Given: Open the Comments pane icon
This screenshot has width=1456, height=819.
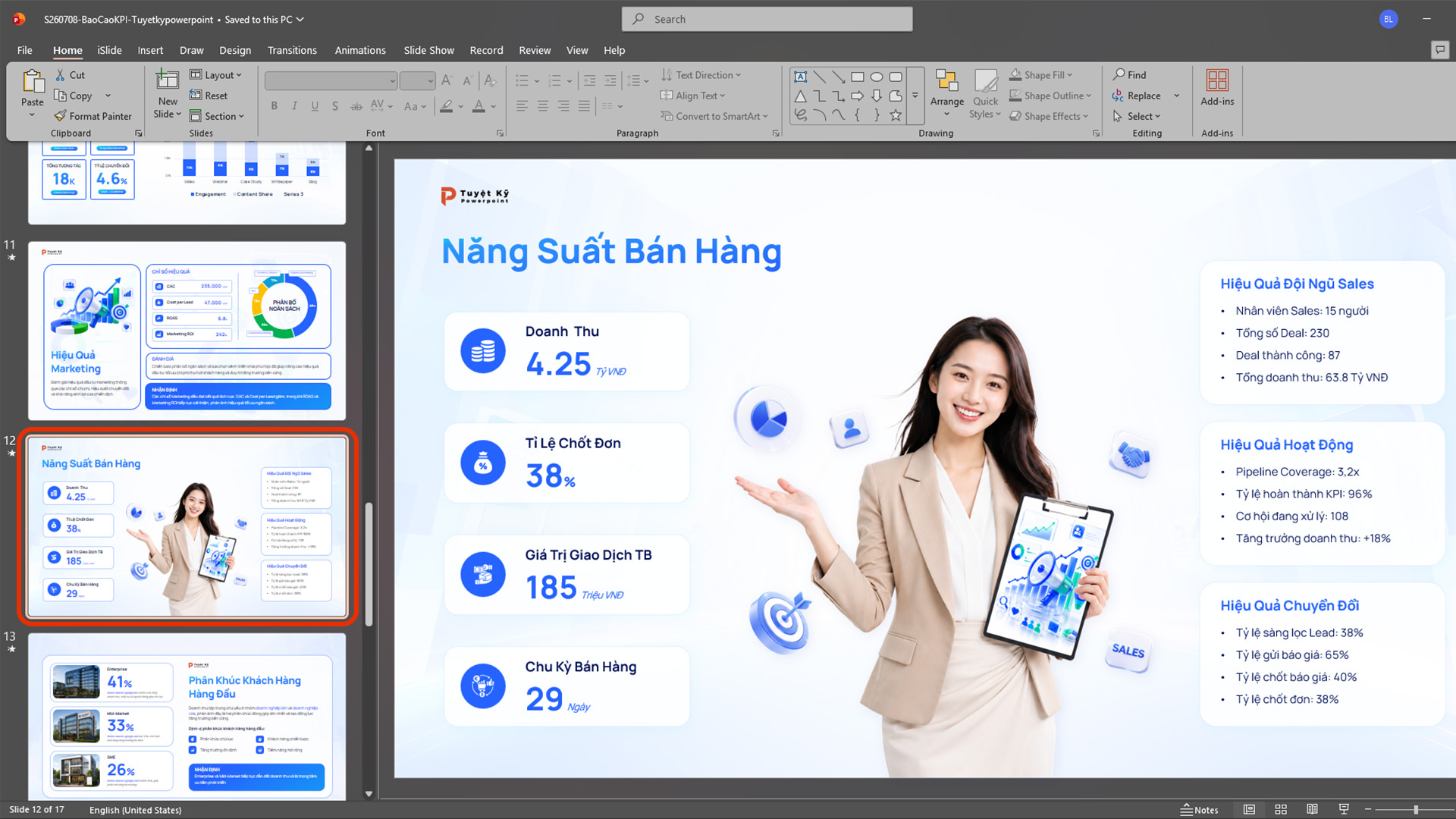Looking at the screenshot, I should tap(1439, 50).
